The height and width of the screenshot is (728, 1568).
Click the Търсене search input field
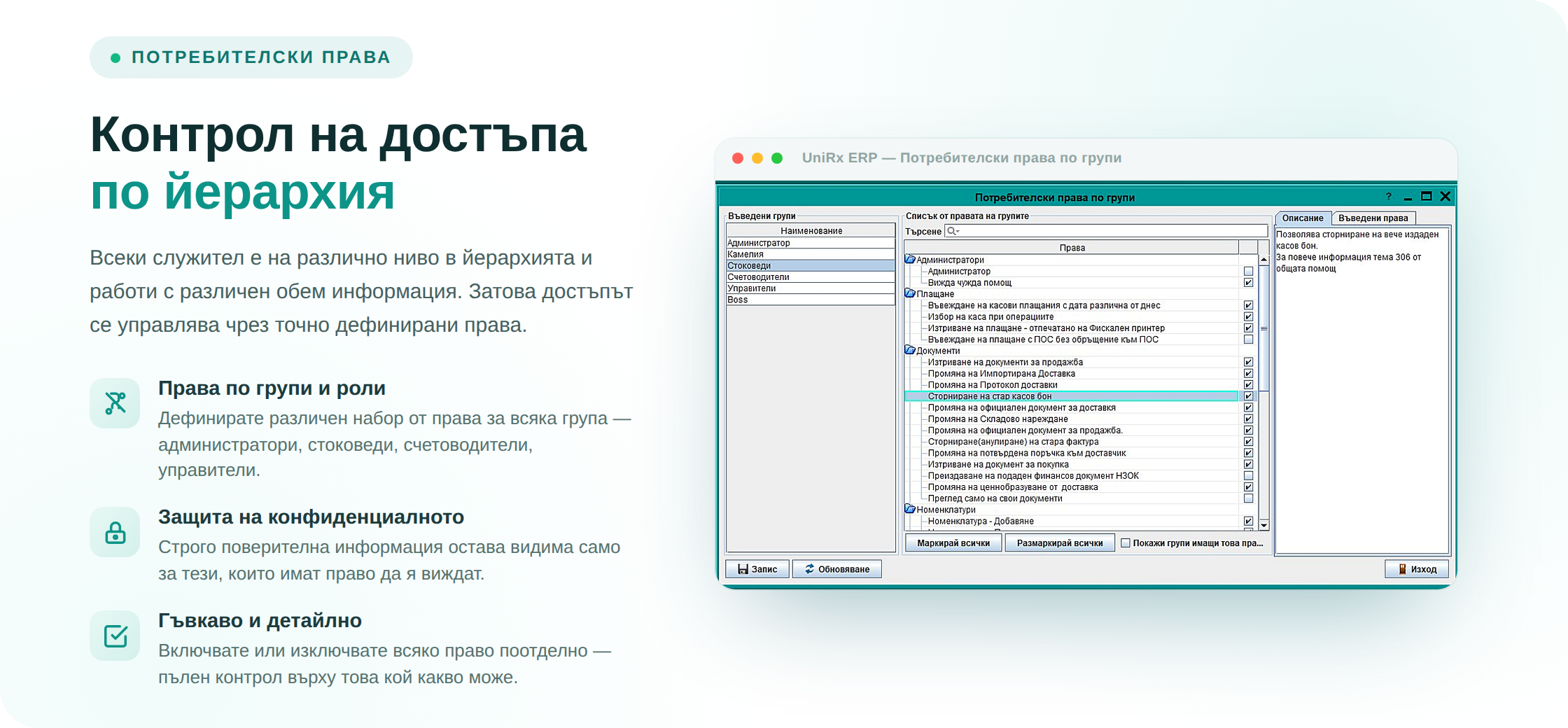1106,231
